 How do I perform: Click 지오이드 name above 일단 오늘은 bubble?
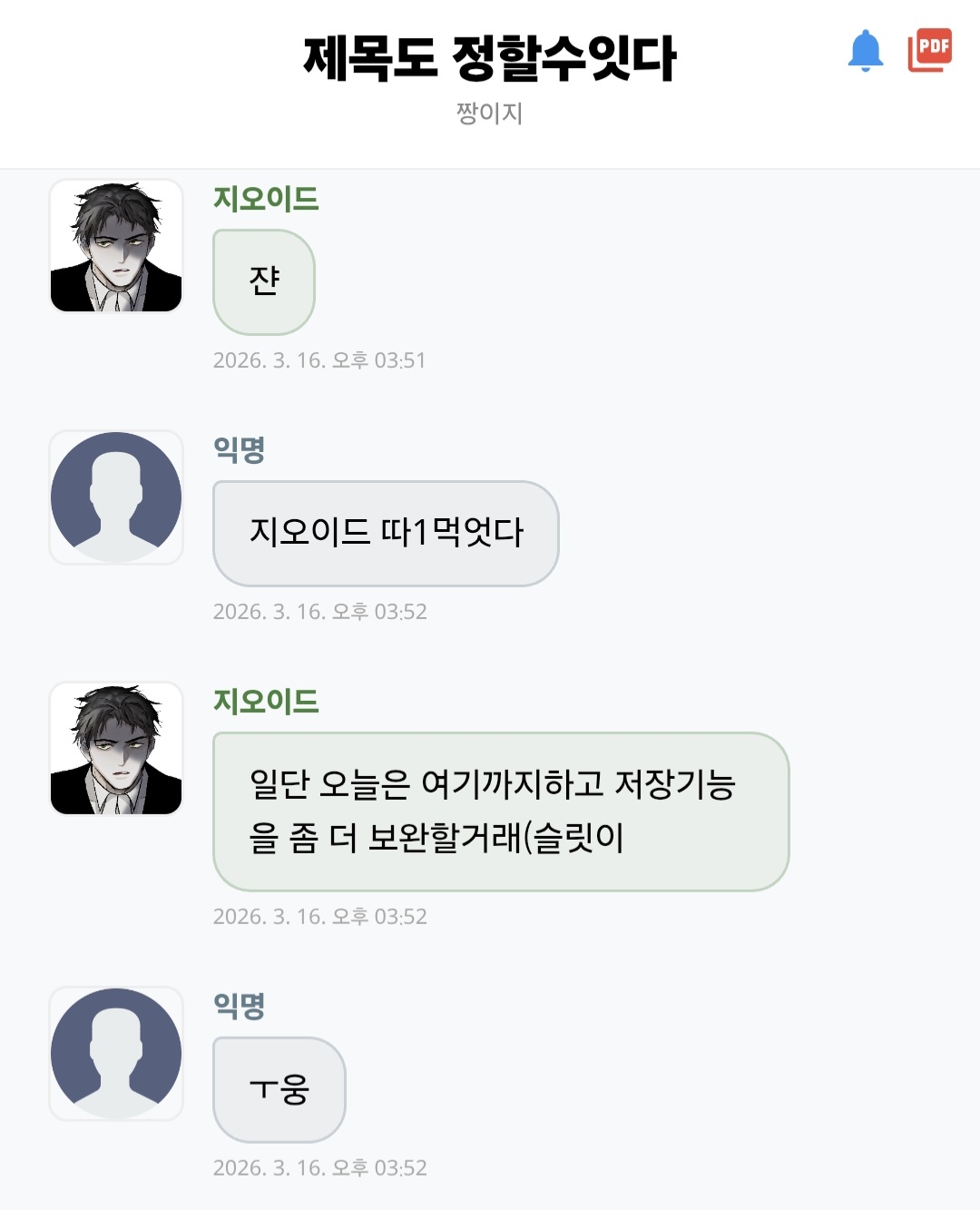[266, 702]
